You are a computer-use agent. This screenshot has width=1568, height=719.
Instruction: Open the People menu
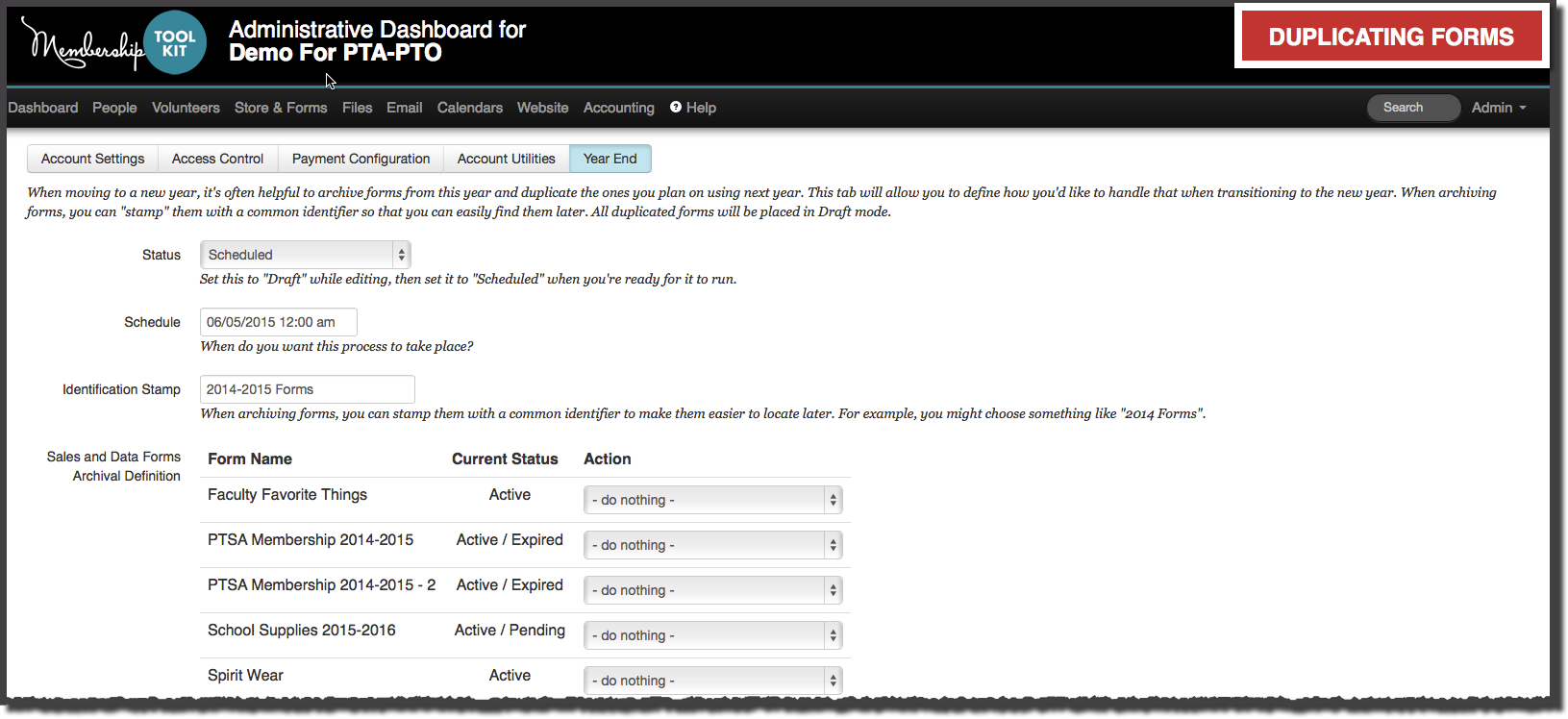pos(114,108)
